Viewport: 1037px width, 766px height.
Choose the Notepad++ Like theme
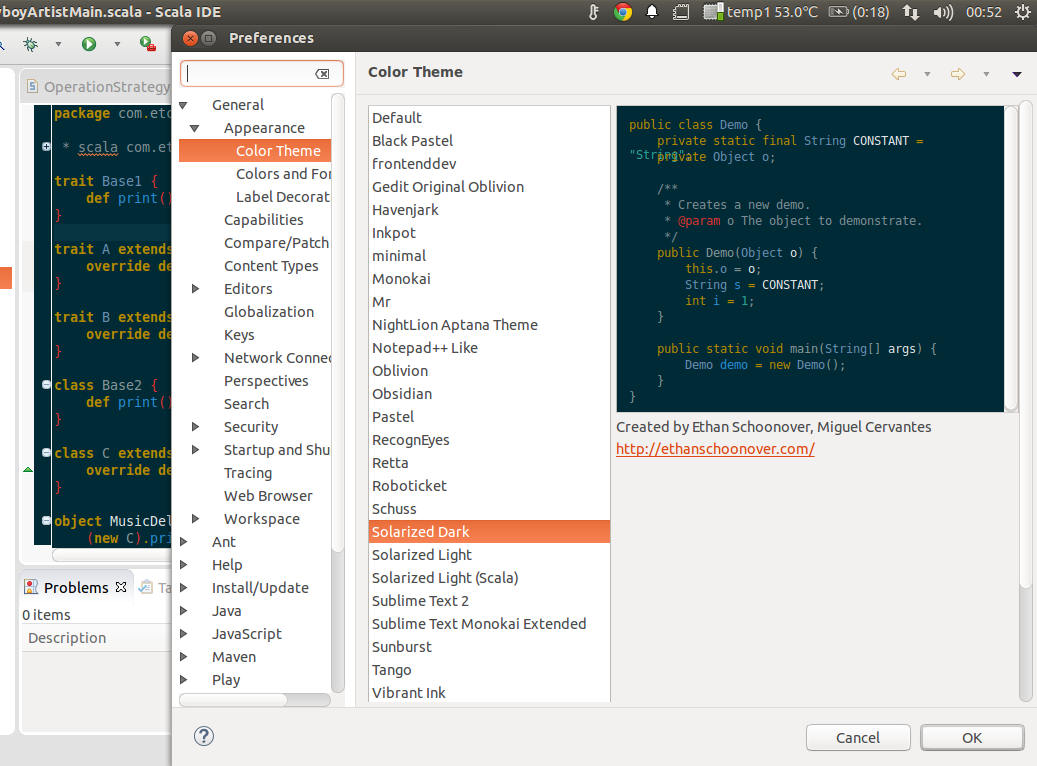[x=489, y=348]
